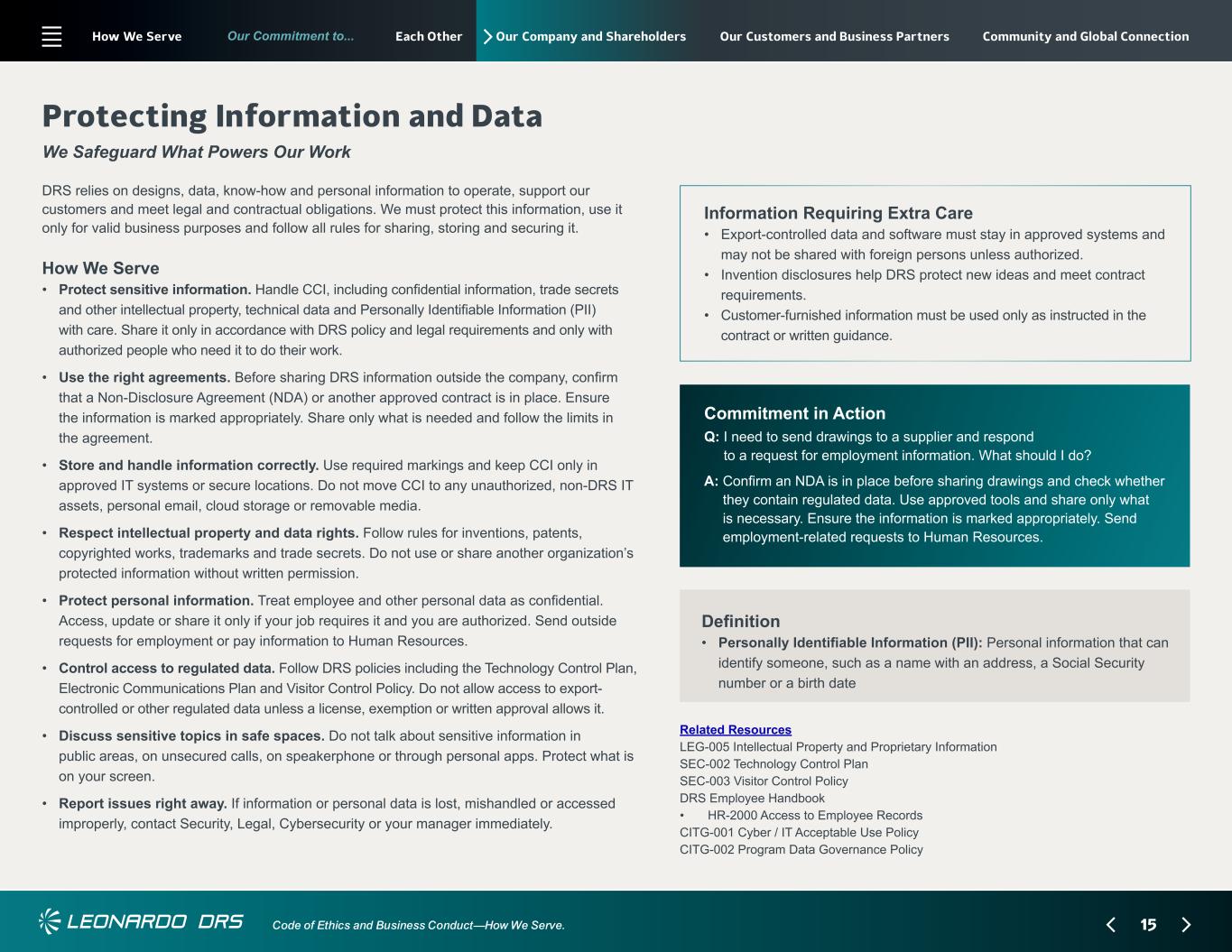The height and width of the screenshot is (952, 1232).
Task: Open the hamburger menu icon
Action: tap(51, 36)
